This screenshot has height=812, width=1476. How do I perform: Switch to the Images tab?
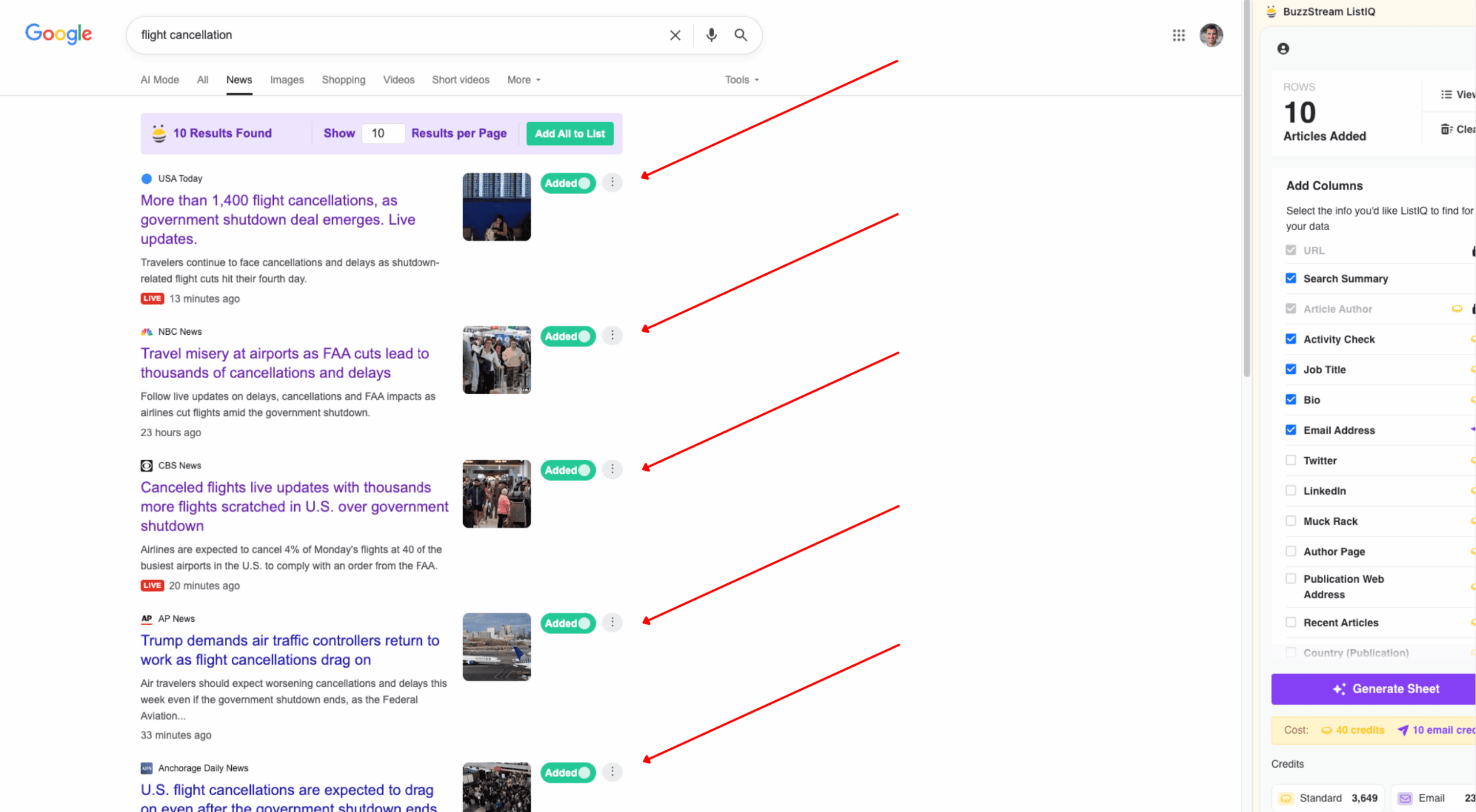point(287,80)
